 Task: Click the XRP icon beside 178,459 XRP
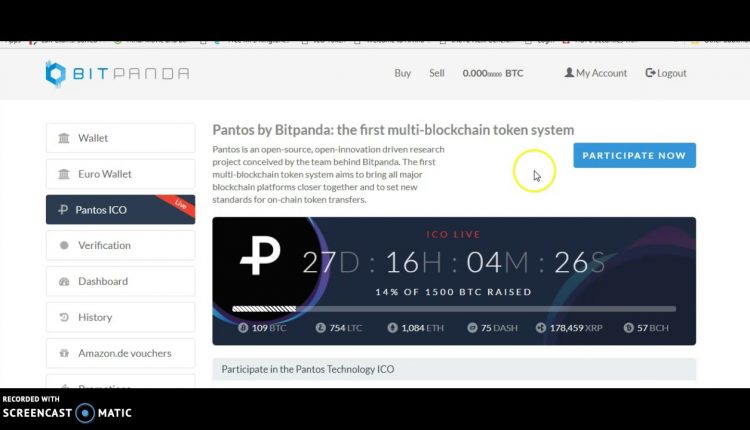[x=540, y=328]
